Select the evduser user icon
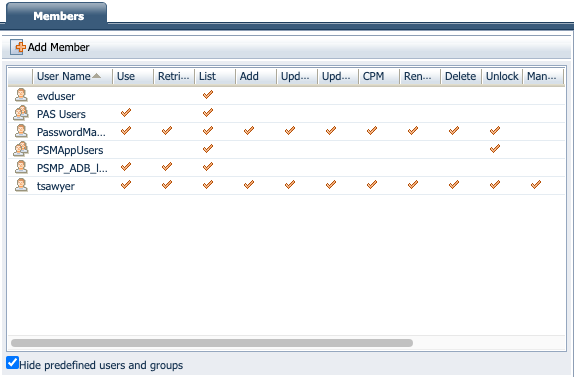This screenshot has height=377, width=580. pyautogui.click(x=21, y=95)
